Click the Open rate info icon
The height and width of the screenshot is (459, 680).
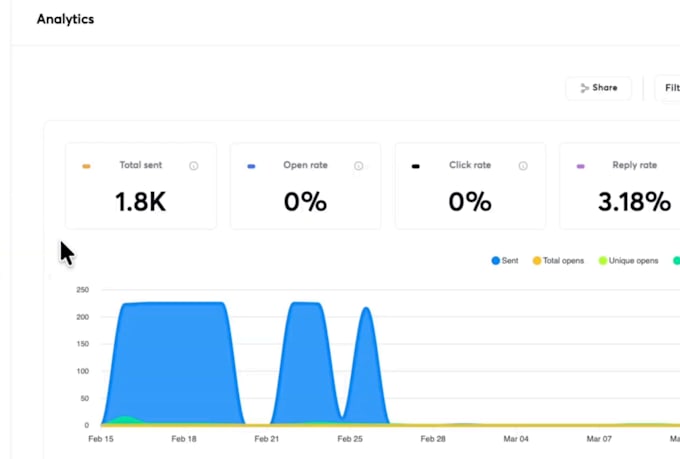click(x=358, y=166)
